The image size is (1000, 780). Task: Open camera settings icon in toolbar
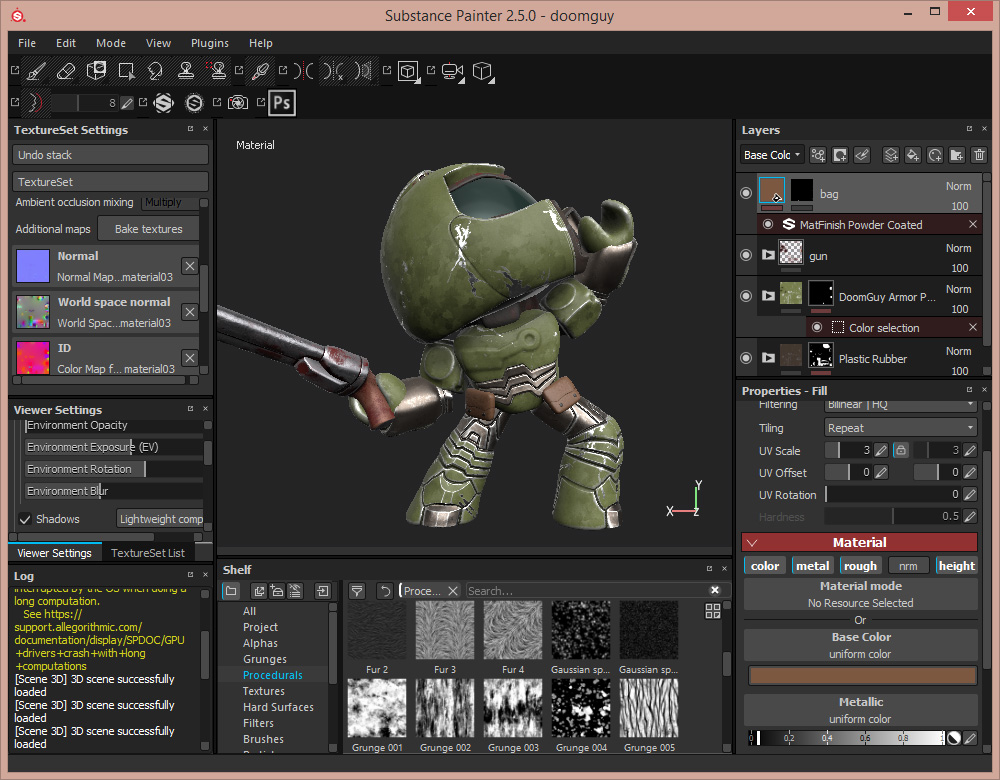click(x=452, y=71)
